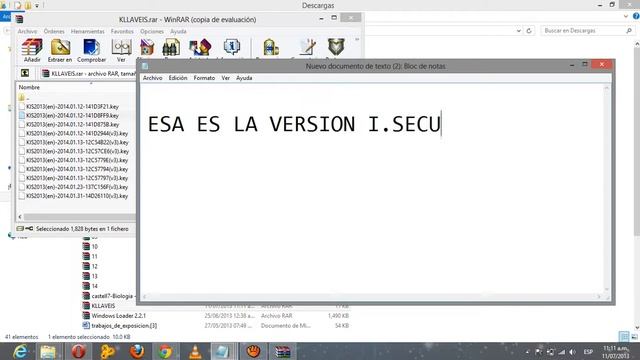
Task: Select archive '13' in Descargas window
Action: pos(90,276)
